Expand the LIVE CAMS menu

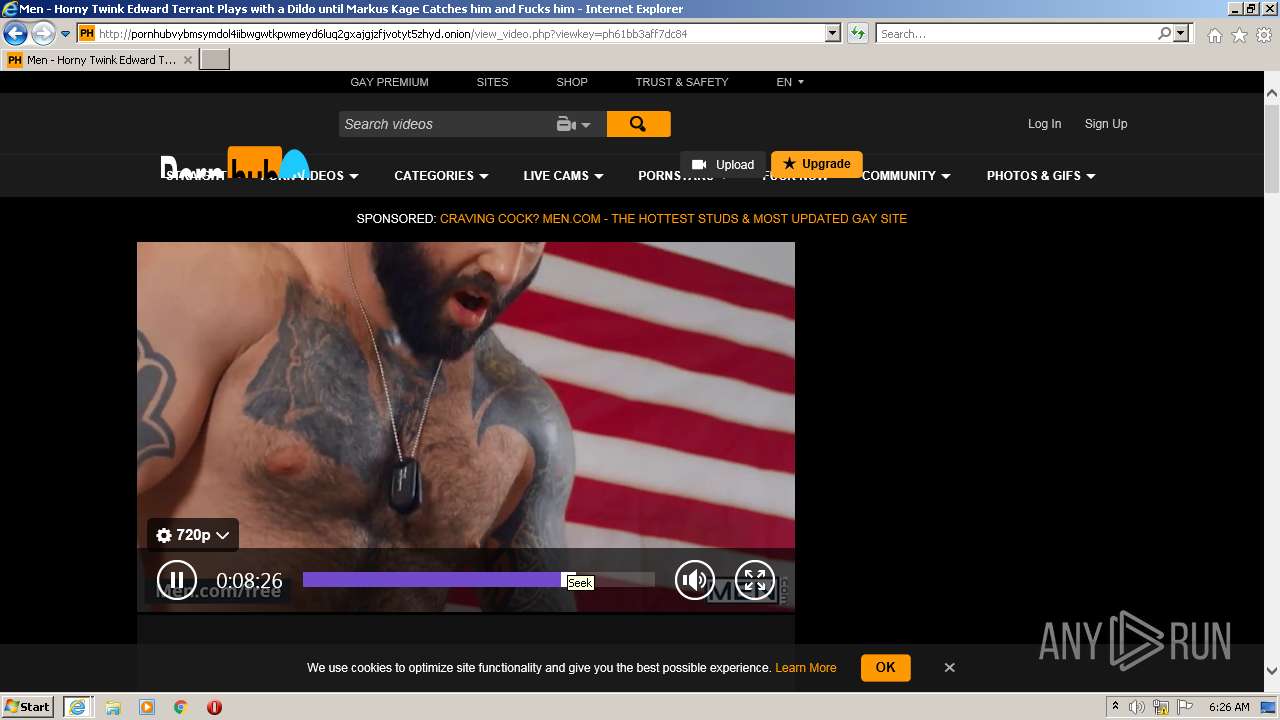563,176
